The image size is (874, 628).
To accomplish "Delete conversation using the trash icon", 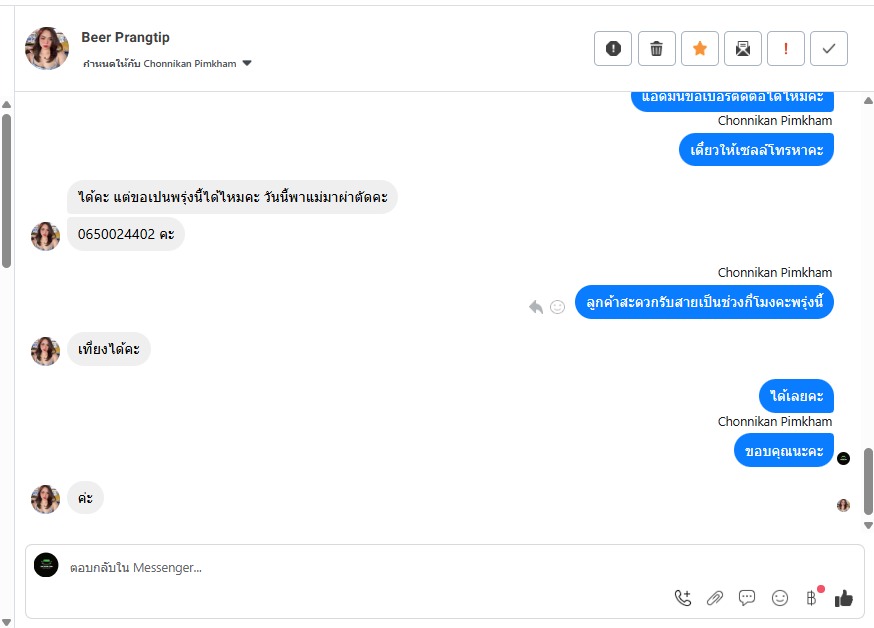I will click(656, 48).
